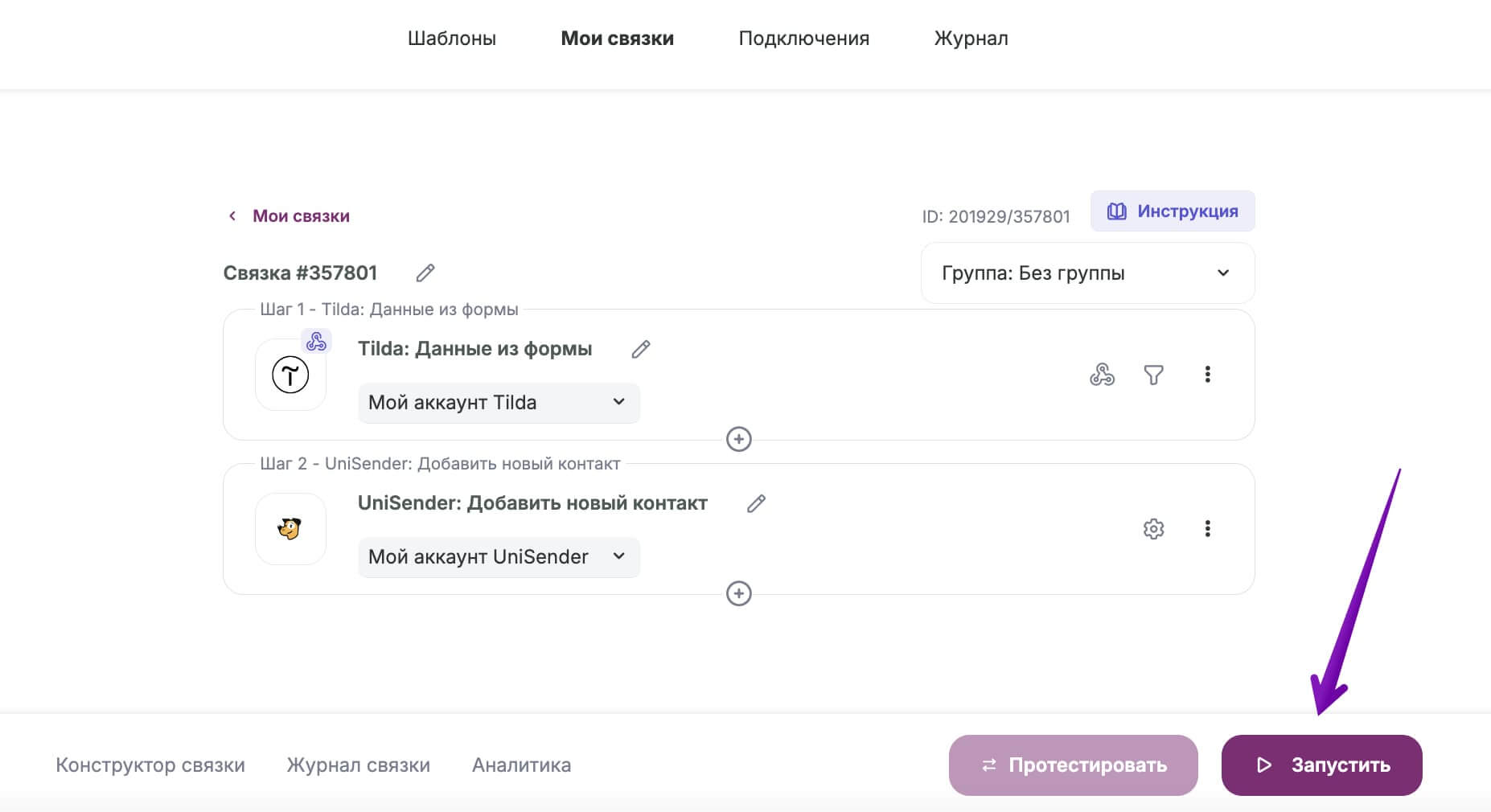This screenshot has width=1491, height=812.
Task: Open the Мой аккаунт Tilda dropdown
Action: pyautogui.click(x=499, y=403)
